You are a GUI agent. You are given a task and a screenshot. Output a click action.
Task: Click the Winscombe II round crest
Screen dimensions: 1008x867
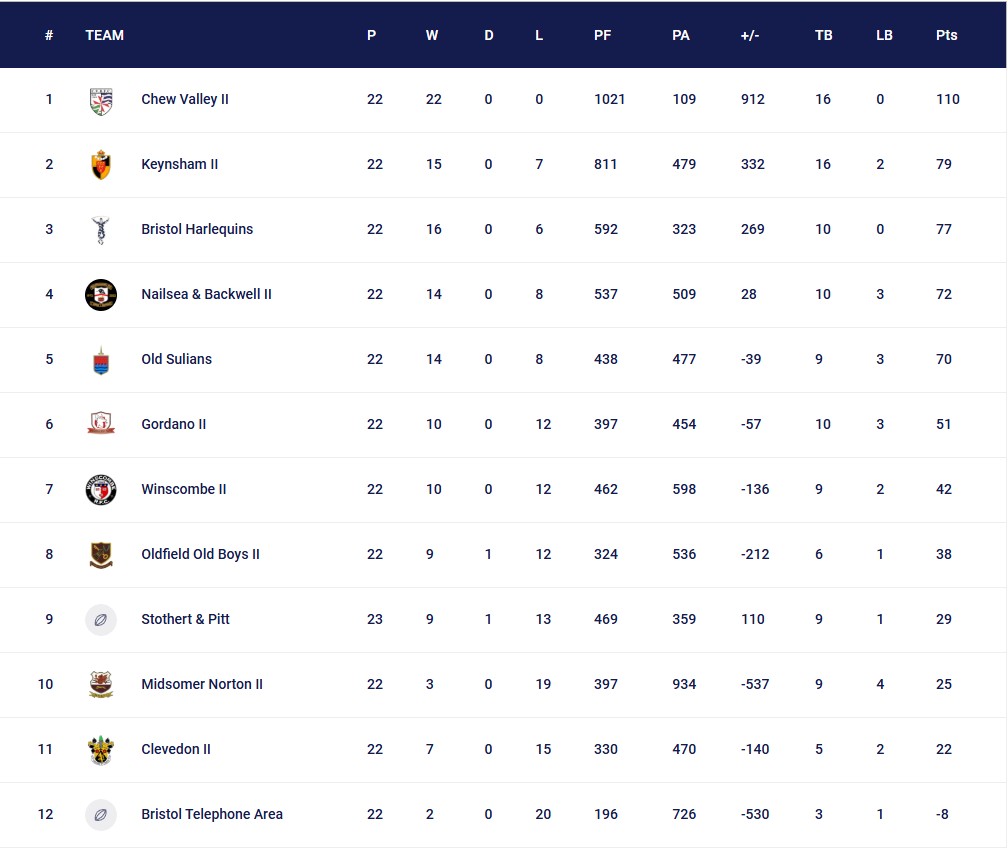coord(101,490)
